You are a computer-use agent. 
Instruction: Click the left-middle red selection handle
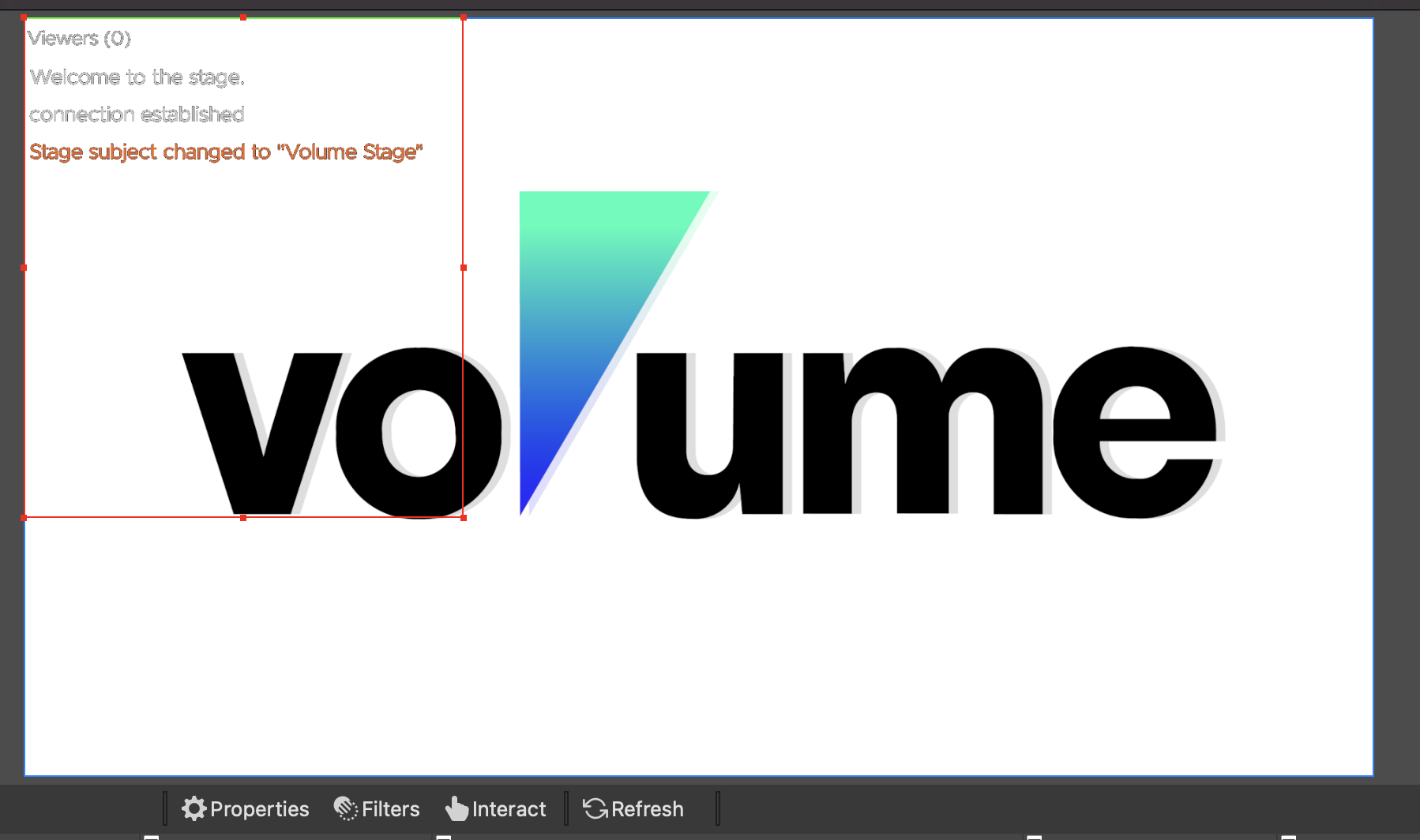coord(24,268)
